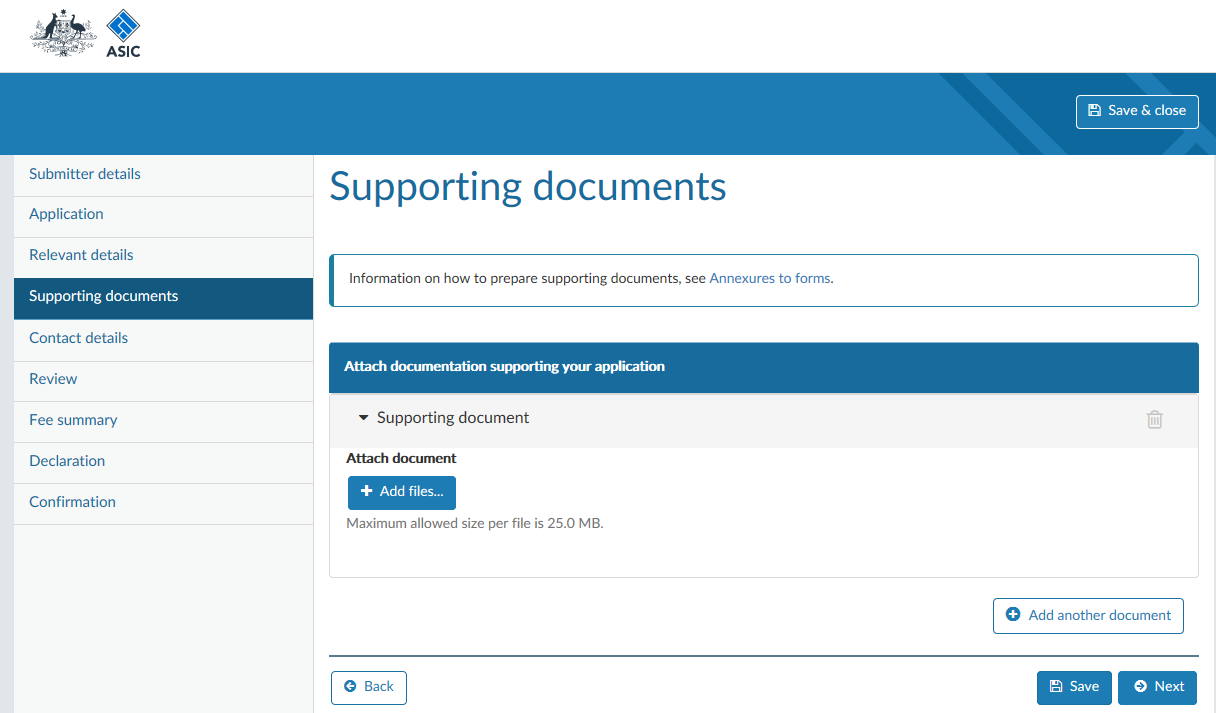Open the Contact details step
This screenshot has width=1216, height=713.
coord(163,339)
